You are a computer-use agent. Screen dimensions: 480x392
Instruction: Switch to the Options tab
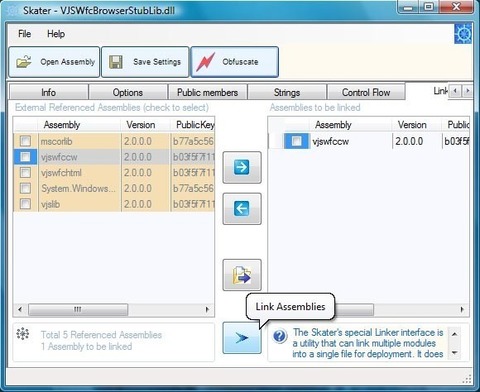pos(128,92)
